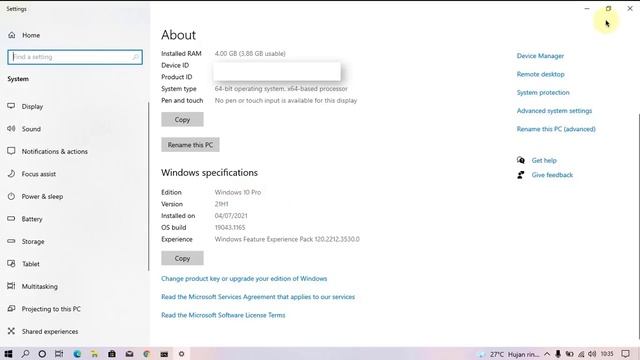The height and width of the screenshot is (360, 640).
Task: Copy device specifications button
Action: [182, 120]
